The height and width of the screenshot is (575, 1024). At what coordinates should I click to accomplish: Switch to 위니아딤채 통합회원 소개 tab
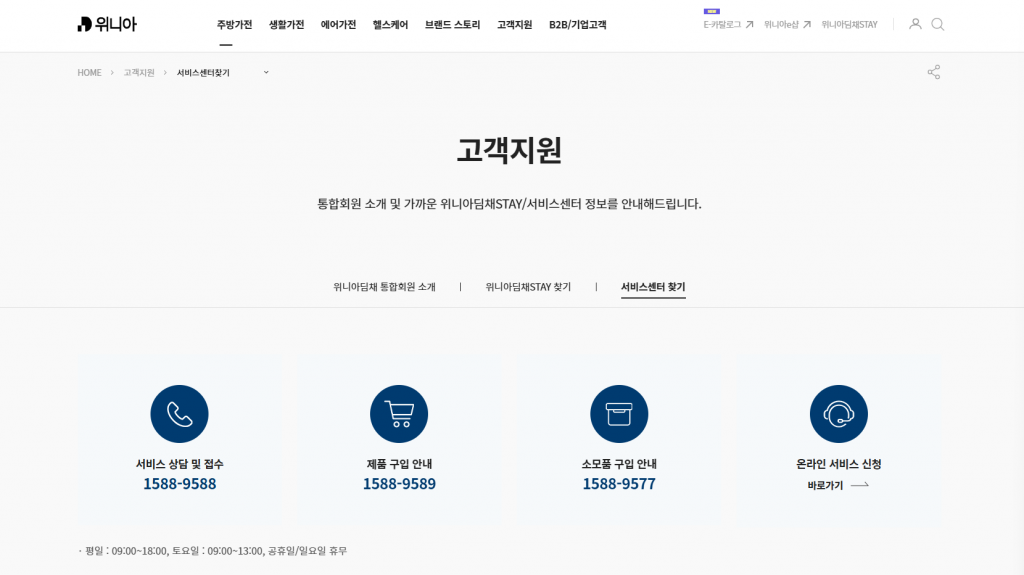click(x=384, y=287)
